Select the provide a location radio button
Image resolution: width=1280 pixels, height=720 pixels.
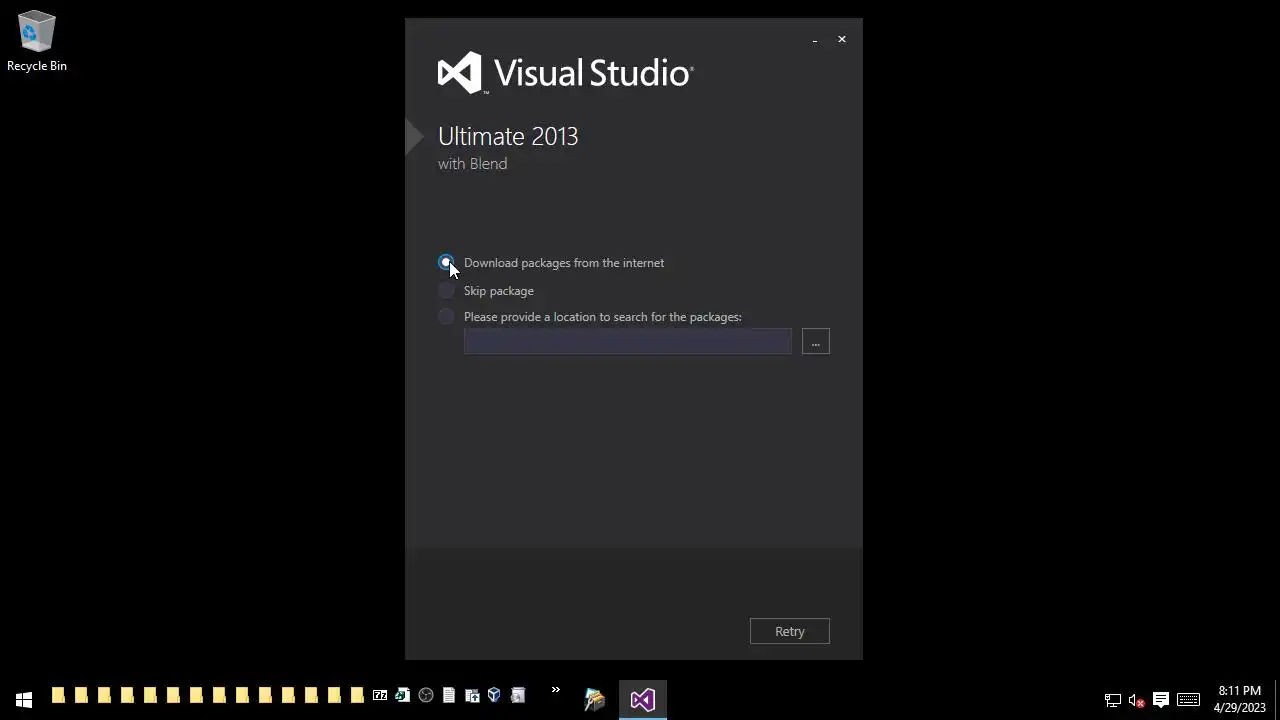coord(446,317)
